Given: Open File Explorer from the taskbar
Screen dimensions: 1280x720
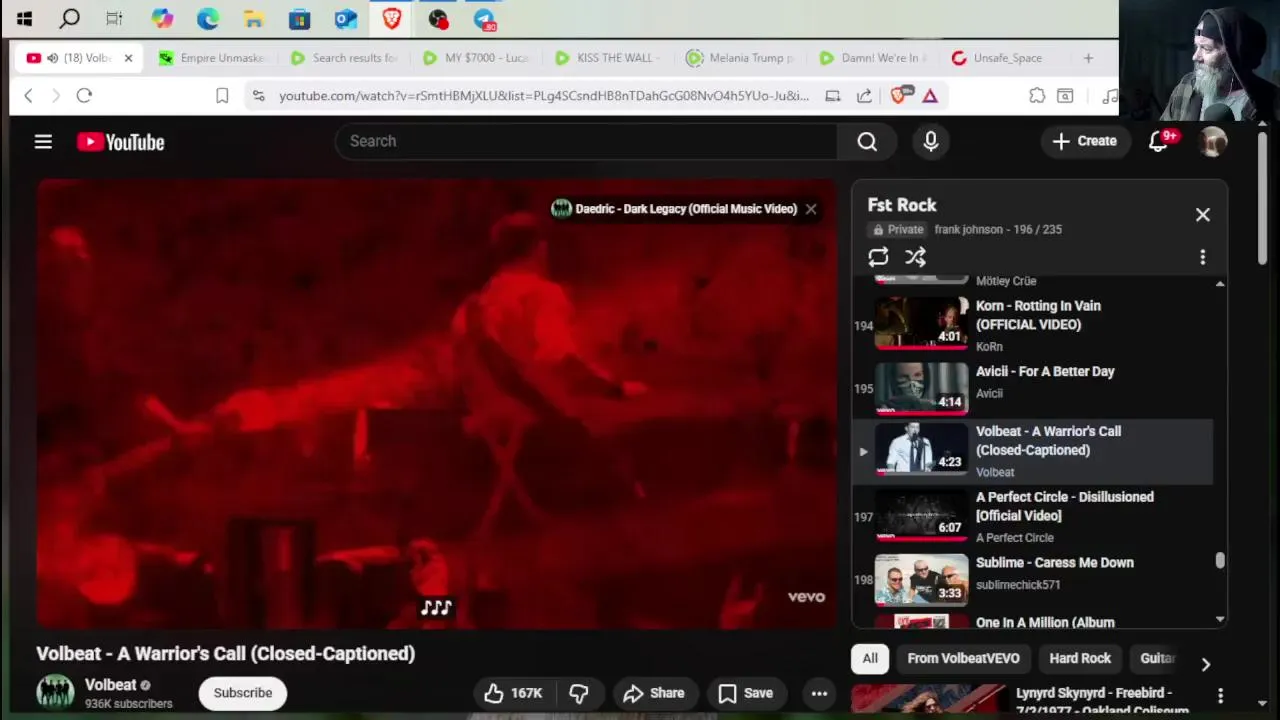Looking at the screenshot, I should 254,18.
